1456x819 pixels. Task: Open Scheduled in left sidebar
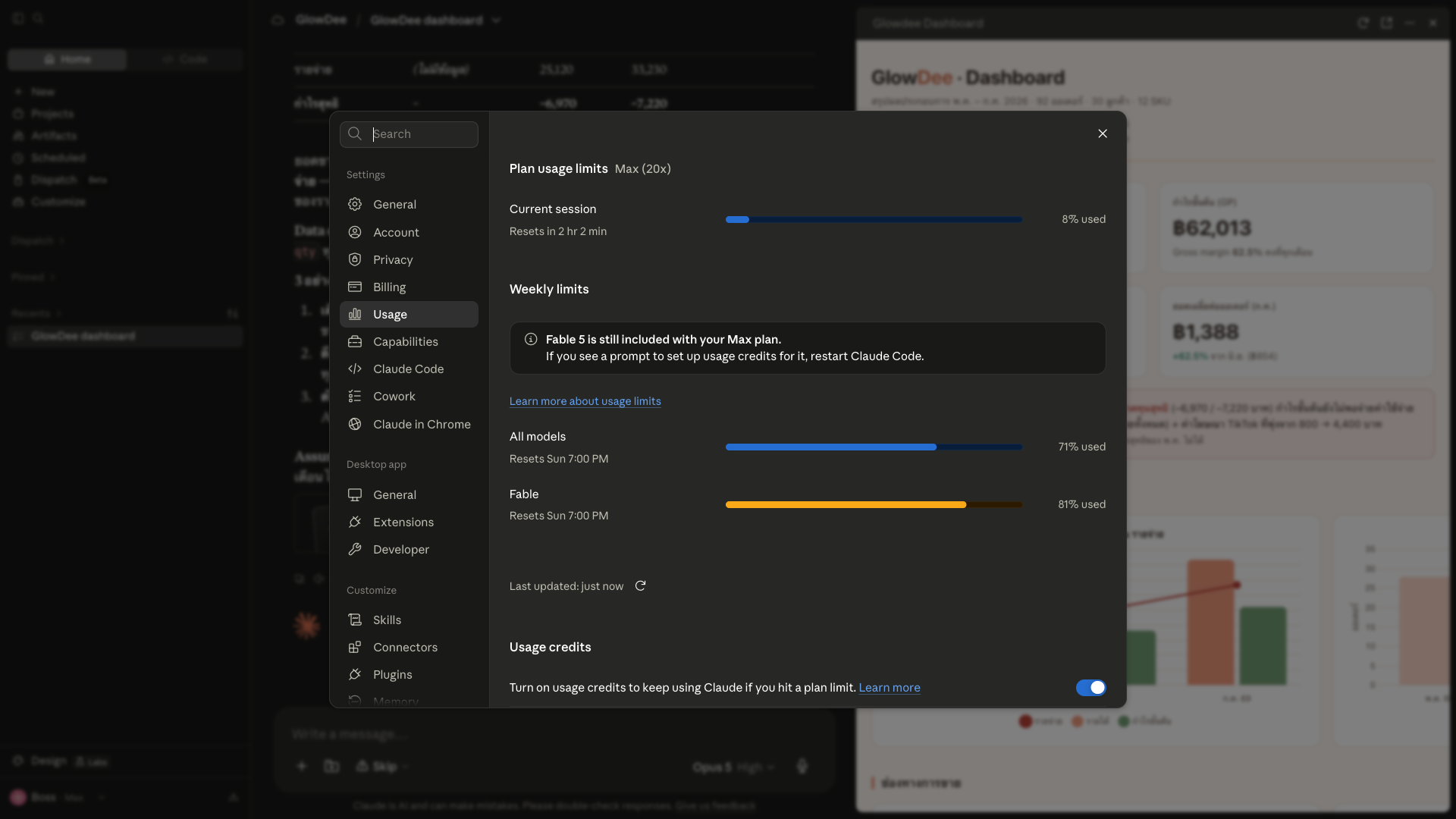click(x=58, y=158)
